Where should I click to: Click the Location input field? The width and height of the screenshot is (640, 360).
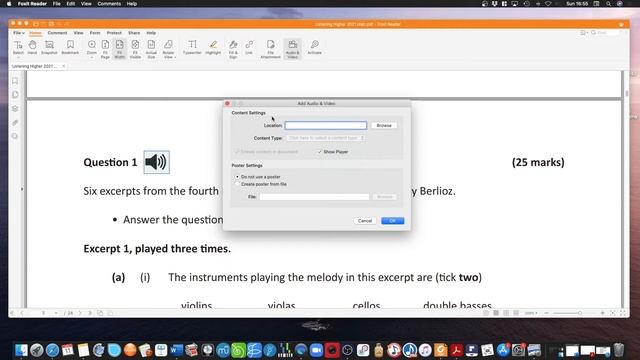326,125
